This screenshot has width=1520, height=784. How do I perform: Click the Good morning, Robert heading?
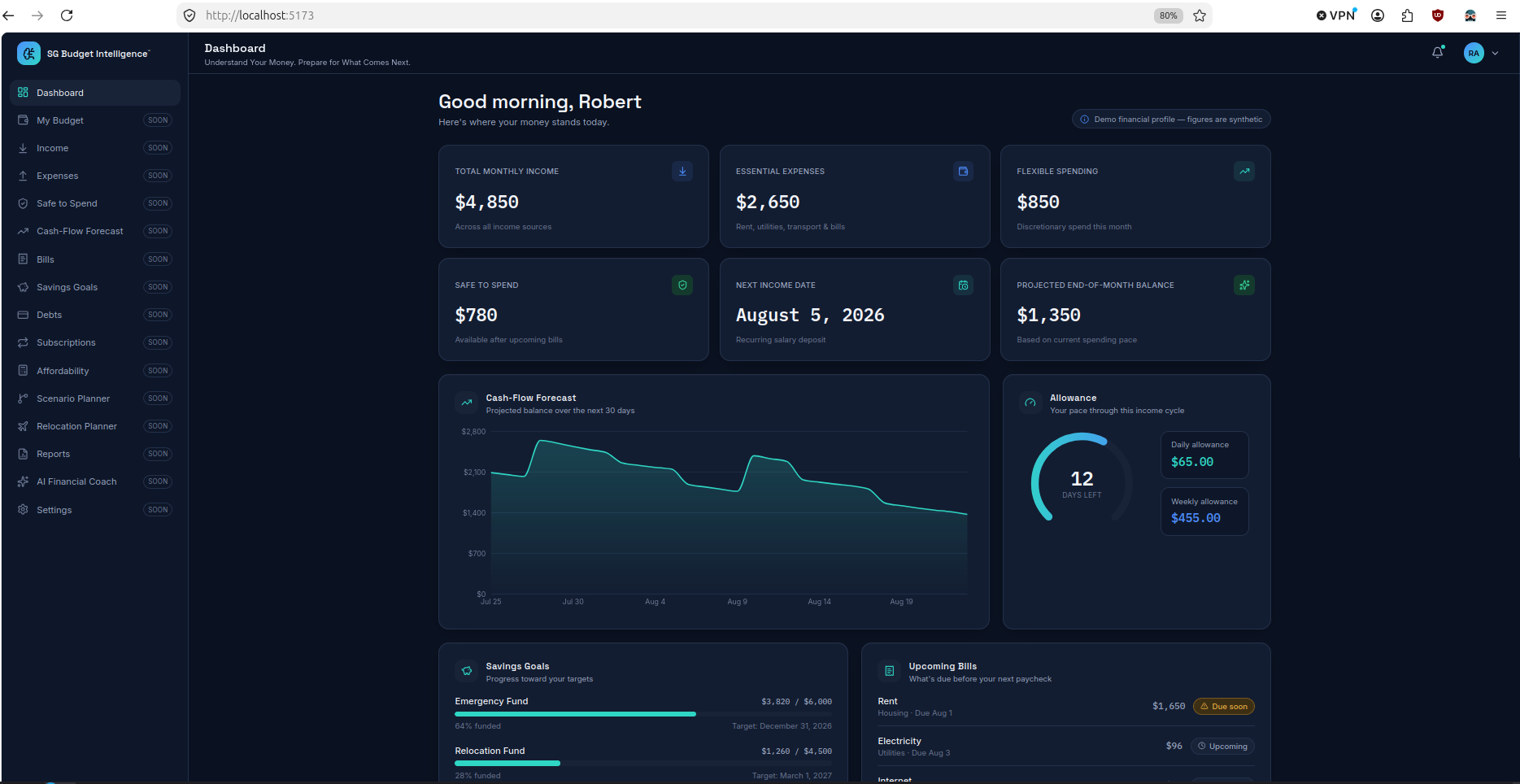[540, 102]
